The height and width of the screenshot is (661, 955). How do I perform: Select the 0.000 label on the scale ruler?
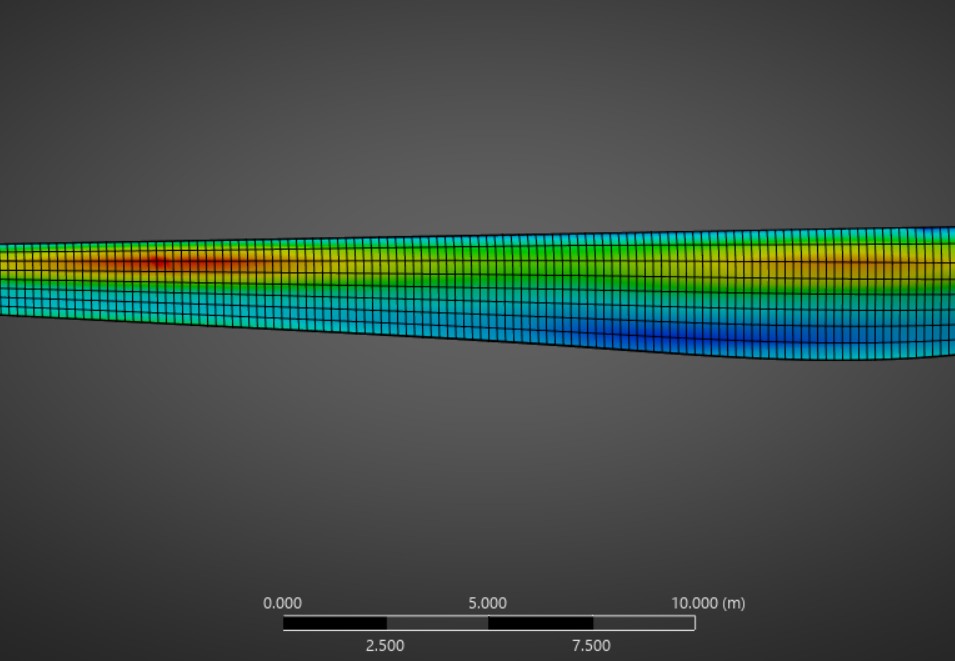click(x=281, y=603)
